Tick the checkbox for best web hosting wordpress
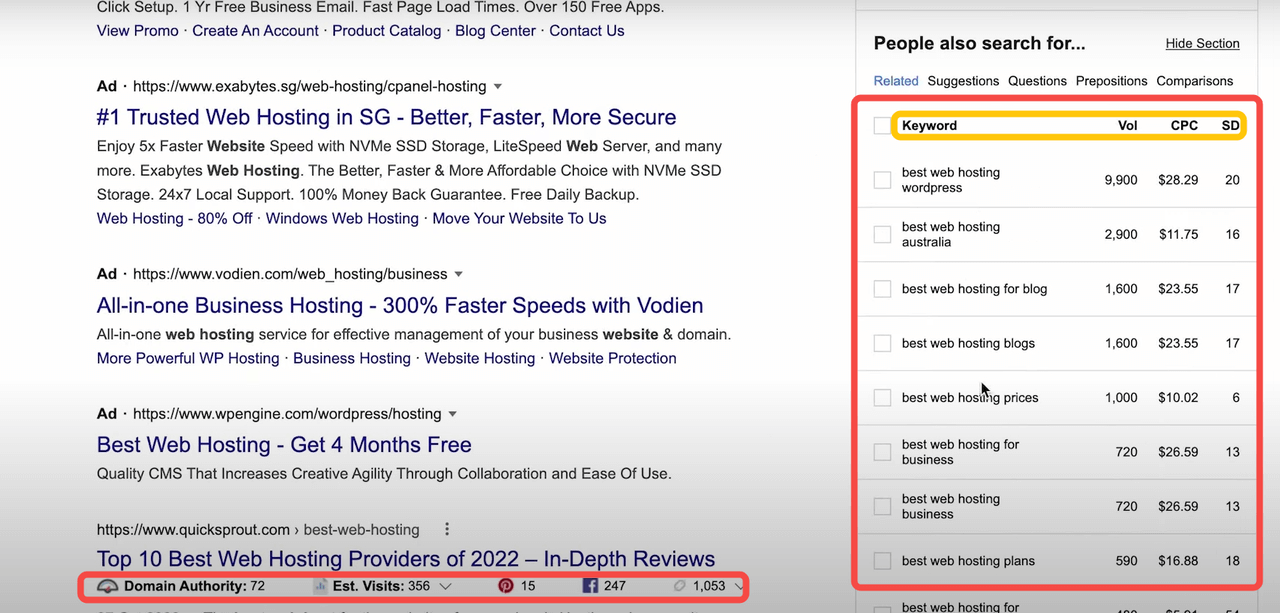Image resolution: width=1280 pixels, height=613 pixels. coord(882,180)
